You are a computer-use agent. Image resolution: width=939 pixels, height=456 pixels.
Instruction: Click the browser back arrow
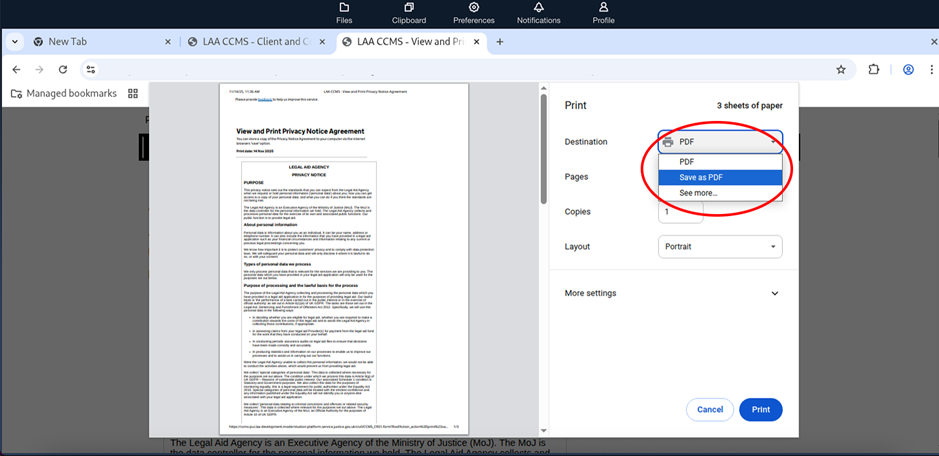coord(17,69)
